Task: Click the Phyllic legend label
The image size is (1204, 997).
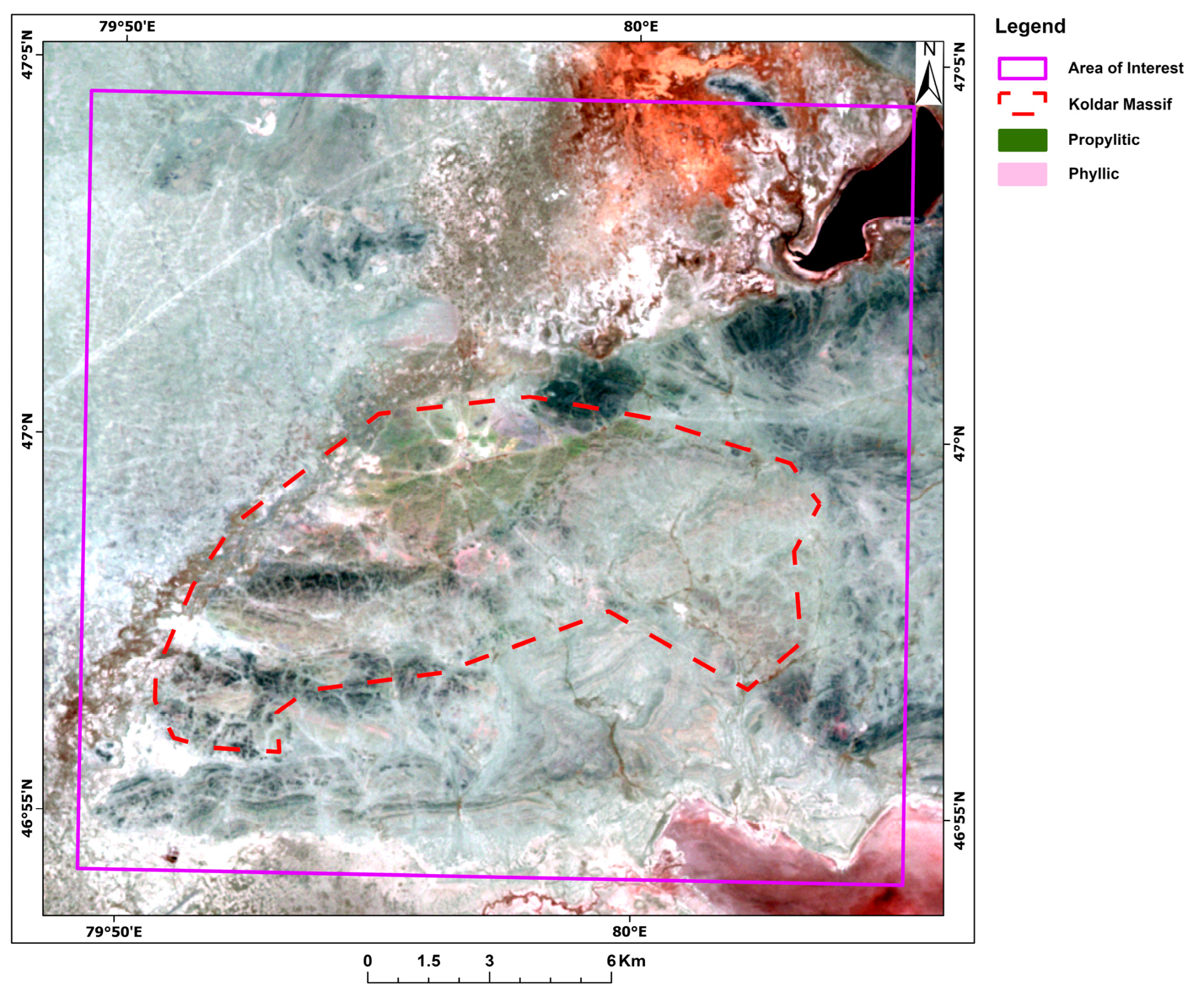Action: pos(1093,174)
